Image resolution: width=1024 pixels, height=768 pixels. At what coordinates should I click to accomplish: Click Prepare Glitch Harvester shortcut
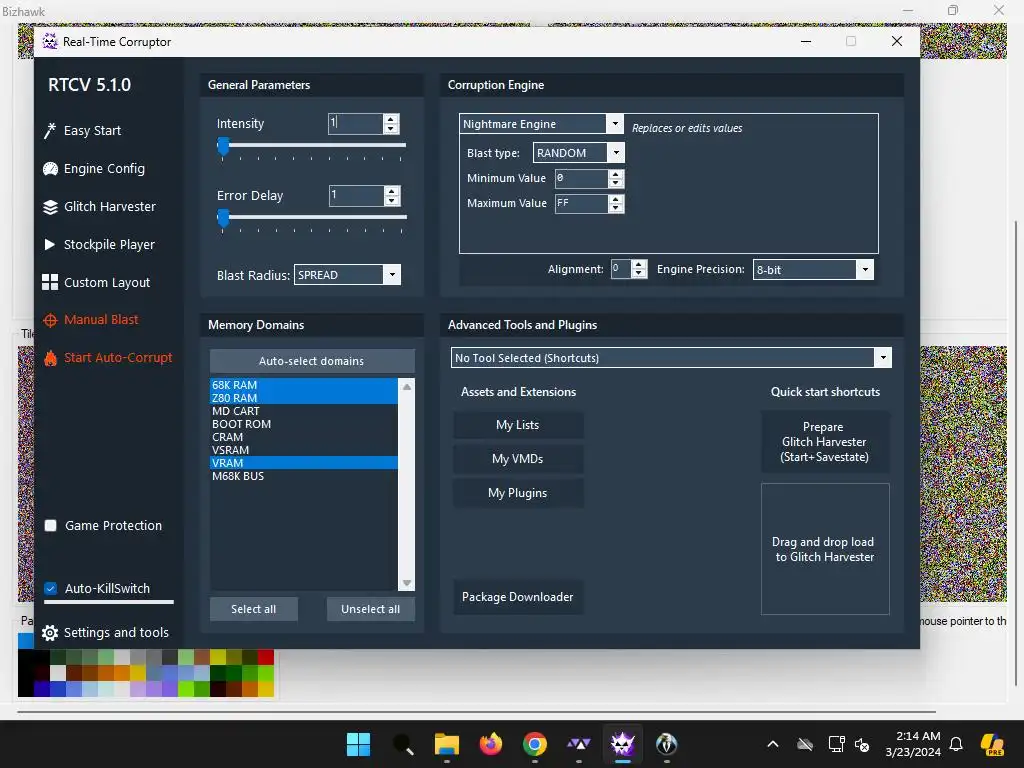pyautogui.click(x=825, y=442)
